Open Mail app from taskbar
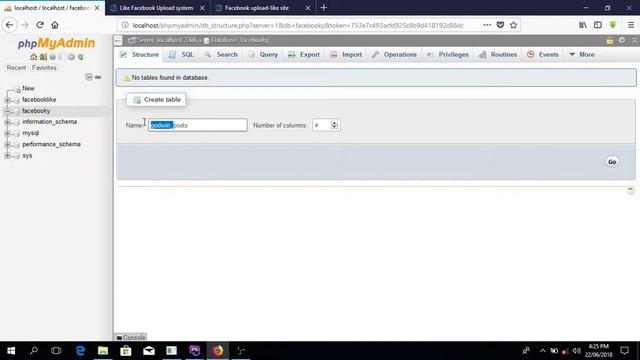This screenshot has width=640, height=360. [149, 351]
